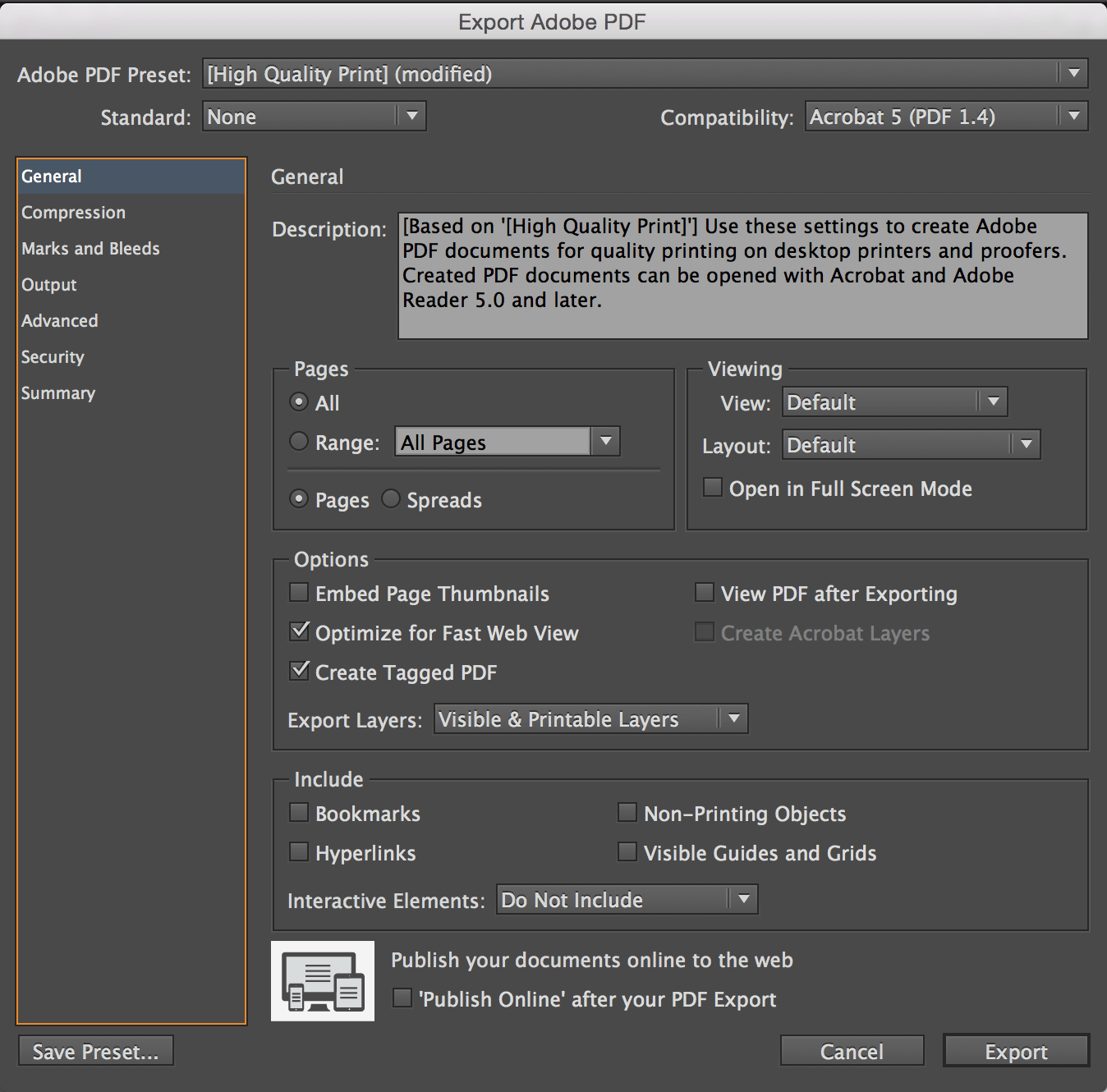Click Save Preset button
1107x1092 pixels.
click(x=95, y=1051)
